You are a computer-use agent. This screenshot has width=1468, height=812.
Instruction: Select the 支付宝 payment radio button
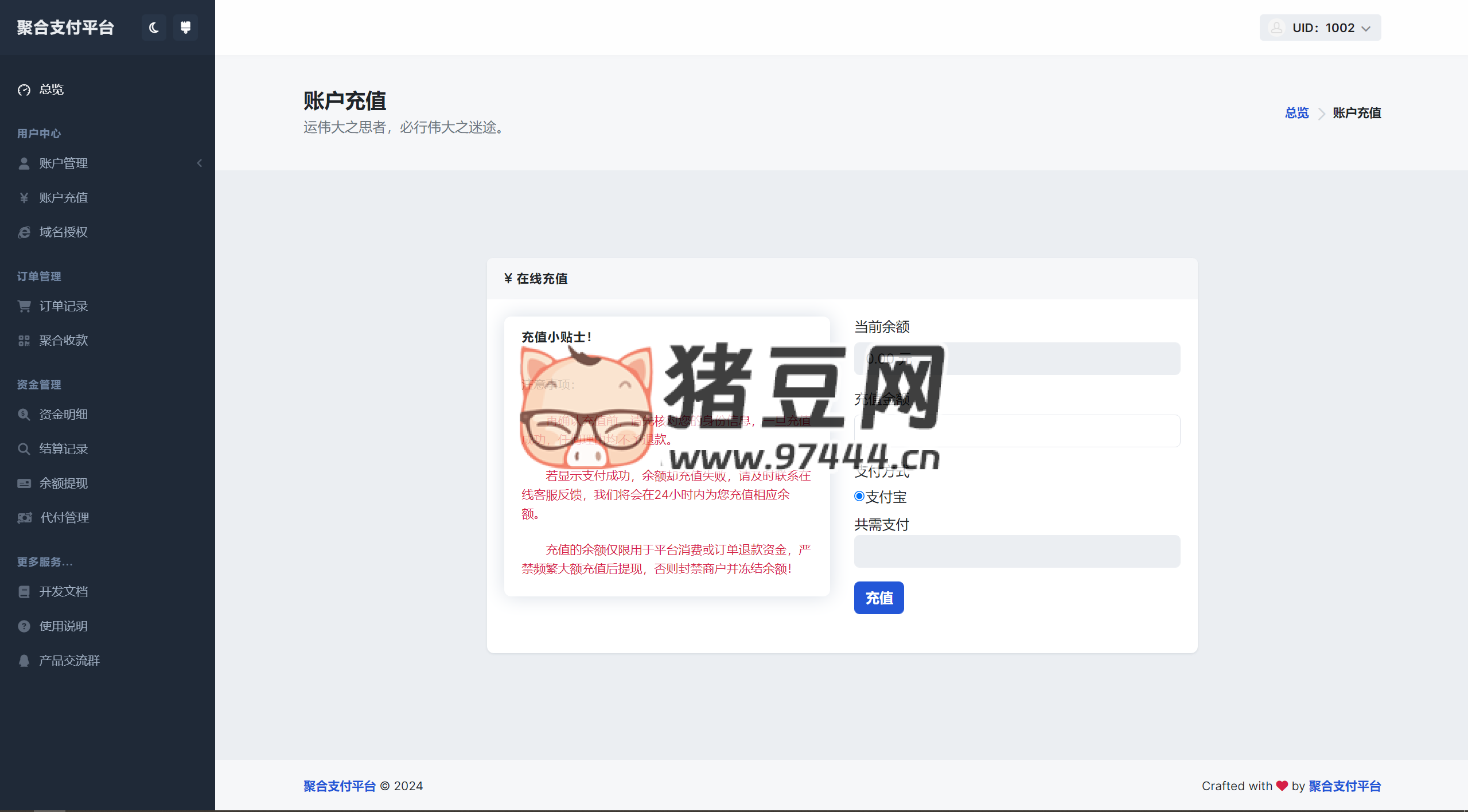(x=859, y=497)
